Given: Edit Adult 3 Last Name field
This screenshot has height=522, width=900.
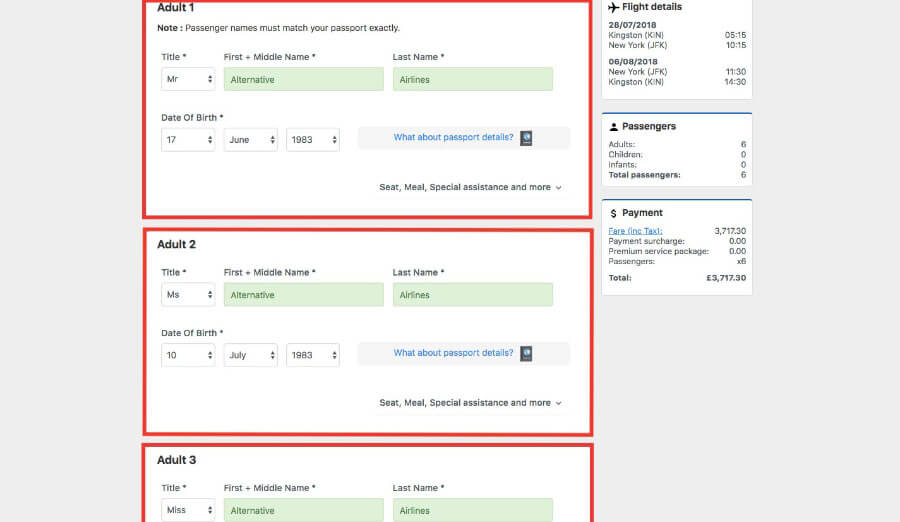Looking at the screenshot, I should pyautogui.click(x=472, y=510).
